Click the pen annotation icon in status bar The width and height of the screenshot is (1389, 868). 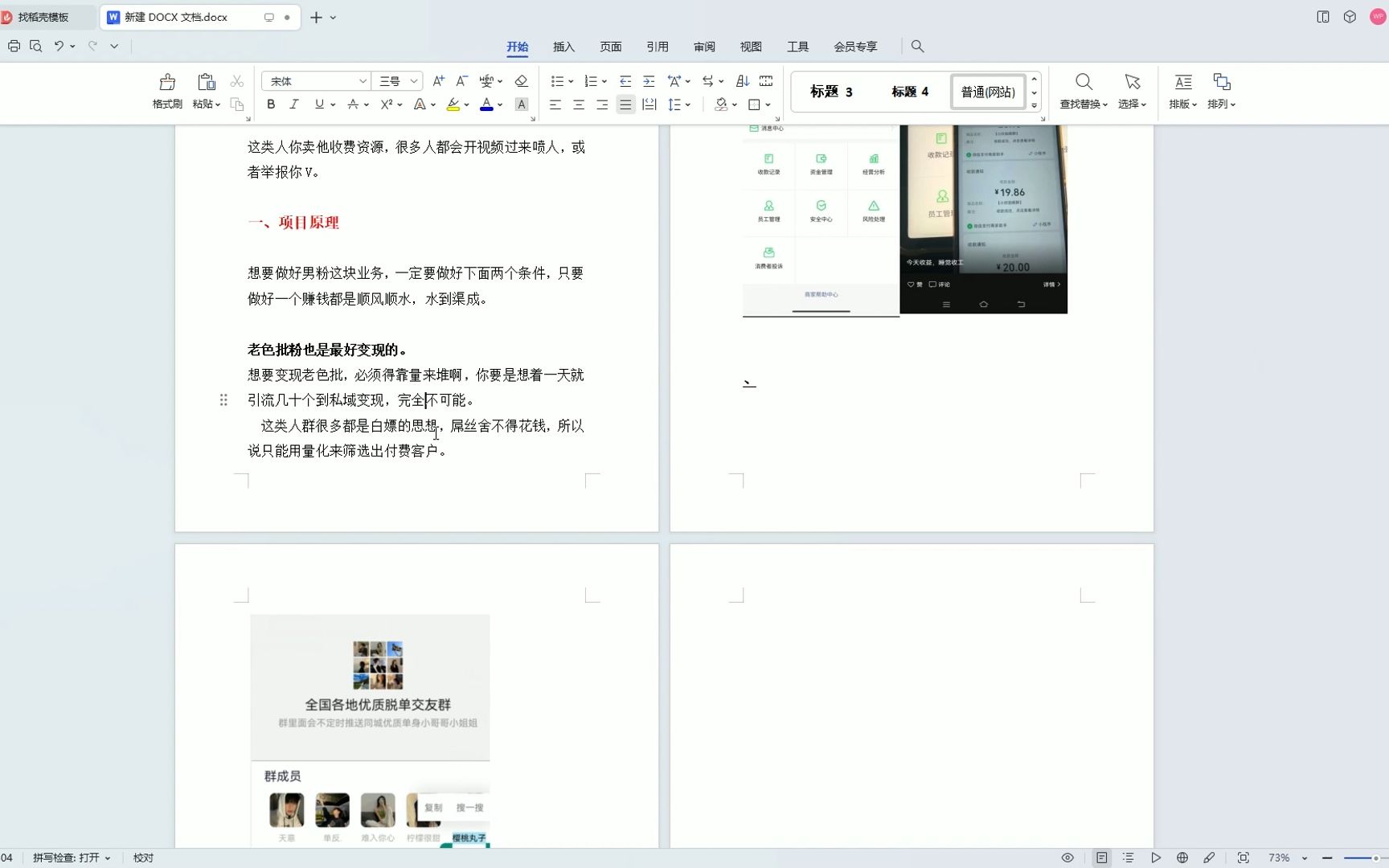(1209, 858)
